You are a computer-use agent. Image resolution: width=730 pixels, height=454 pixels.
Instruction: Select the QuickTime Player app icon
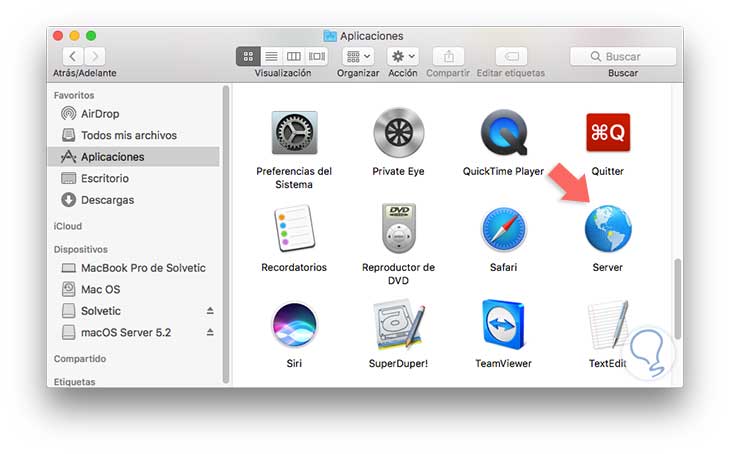point(504,133)
